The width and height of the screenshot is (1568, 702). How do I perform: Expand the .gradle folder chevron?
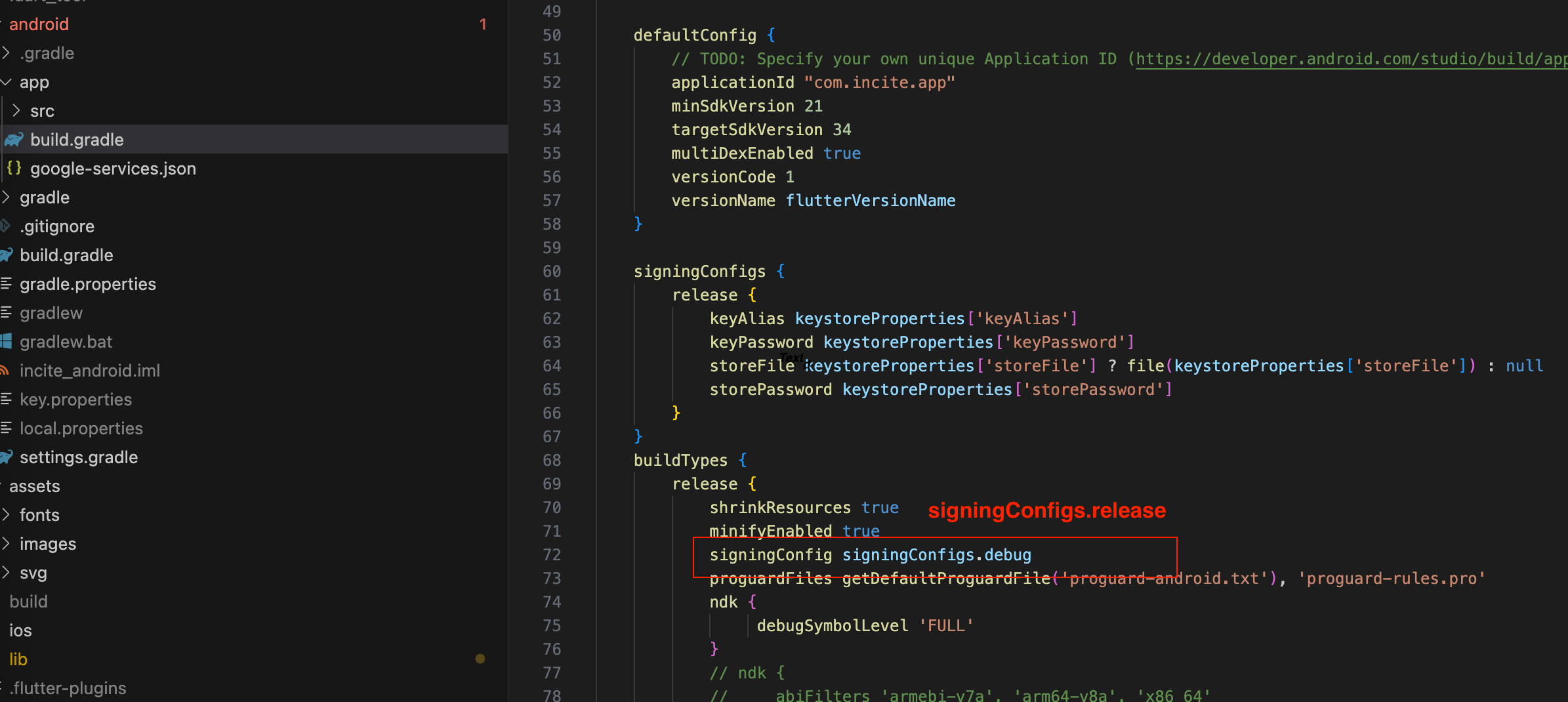click(6, 53)
